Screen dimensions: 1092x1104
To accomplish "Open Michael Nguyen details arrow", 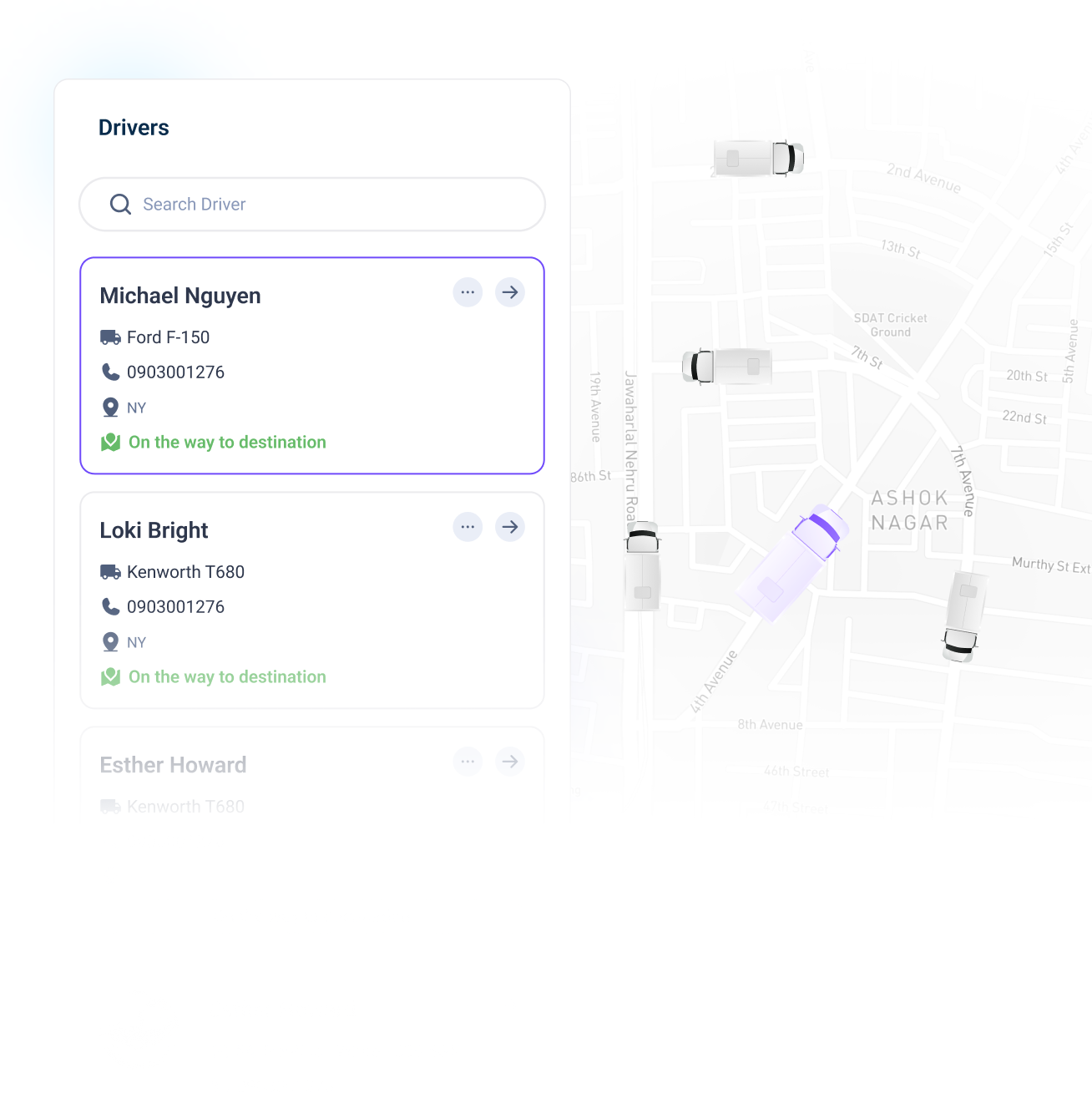I will click(x=510, y=292).
